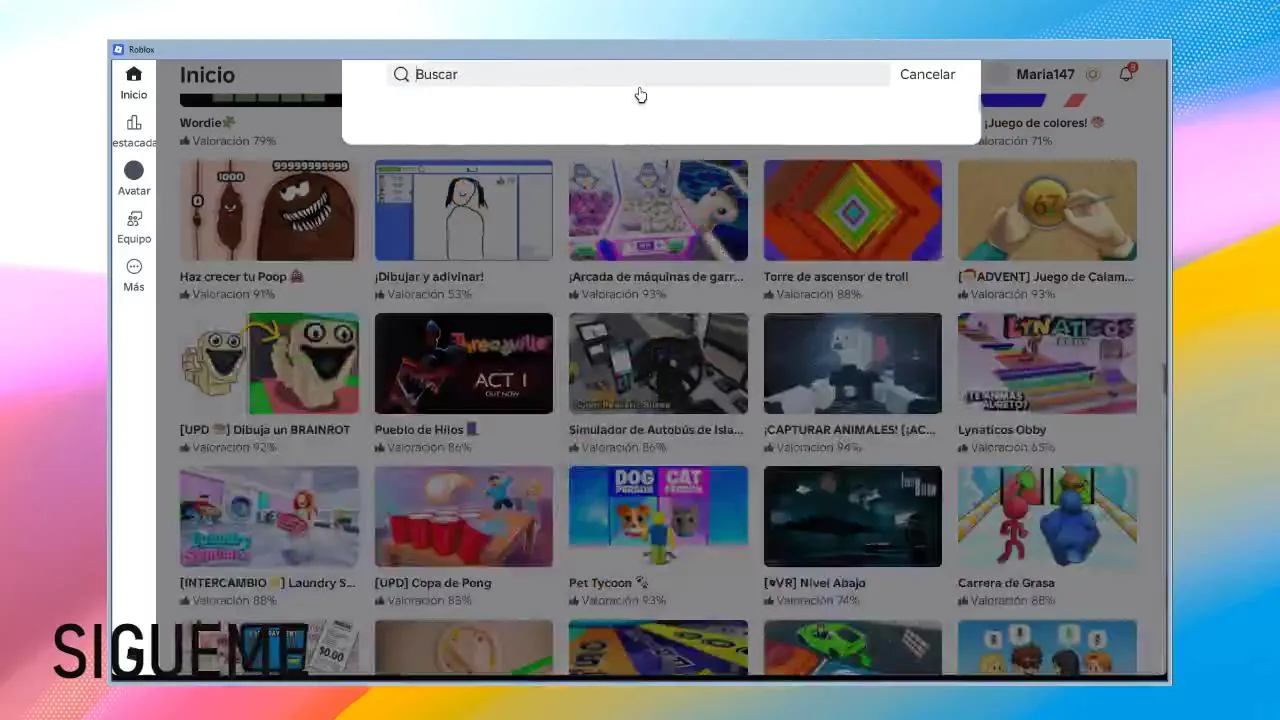Image resolution: width=1280 pixels, height=720 pixels.
Task: Open Arcada de máquinas de garra thumbnail
Action: pyautogui.click(x=658, y=210)
